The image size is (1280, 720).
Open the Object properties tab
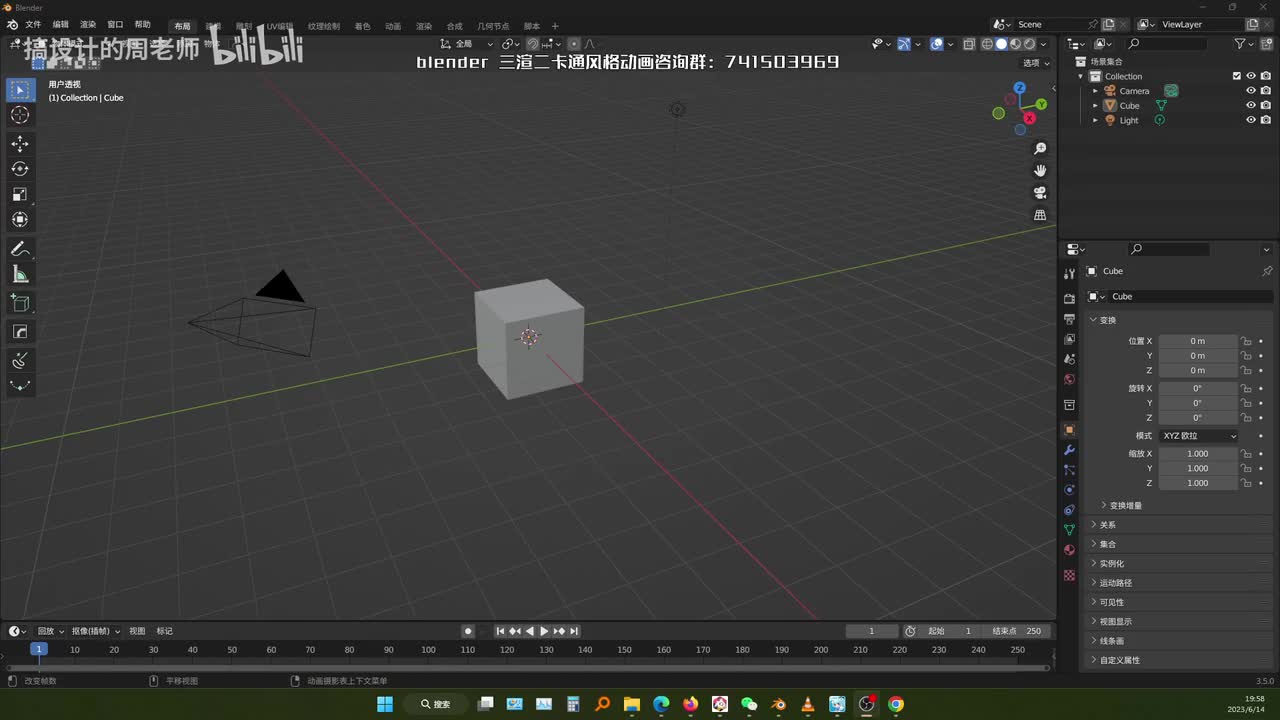pos(1069,430)
